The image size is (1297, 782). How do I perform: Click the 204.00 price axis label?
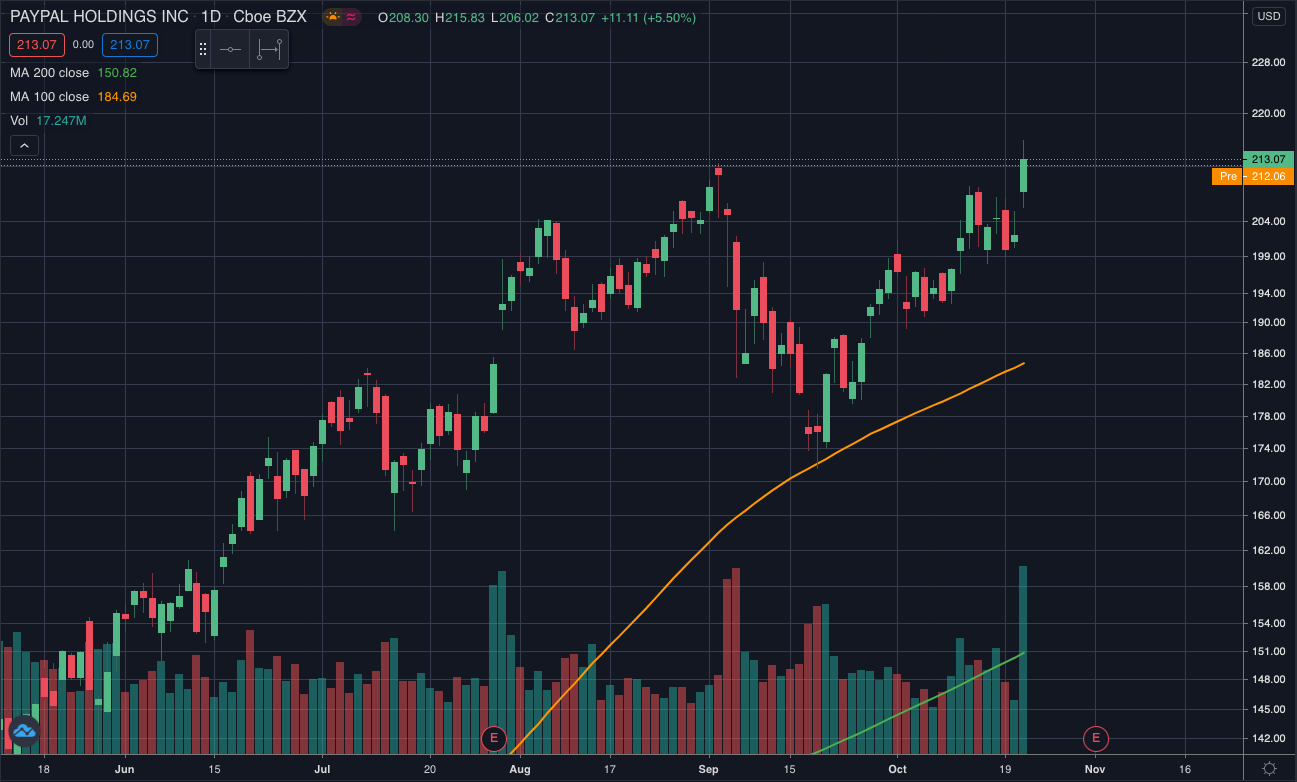tap(1267, 222)
